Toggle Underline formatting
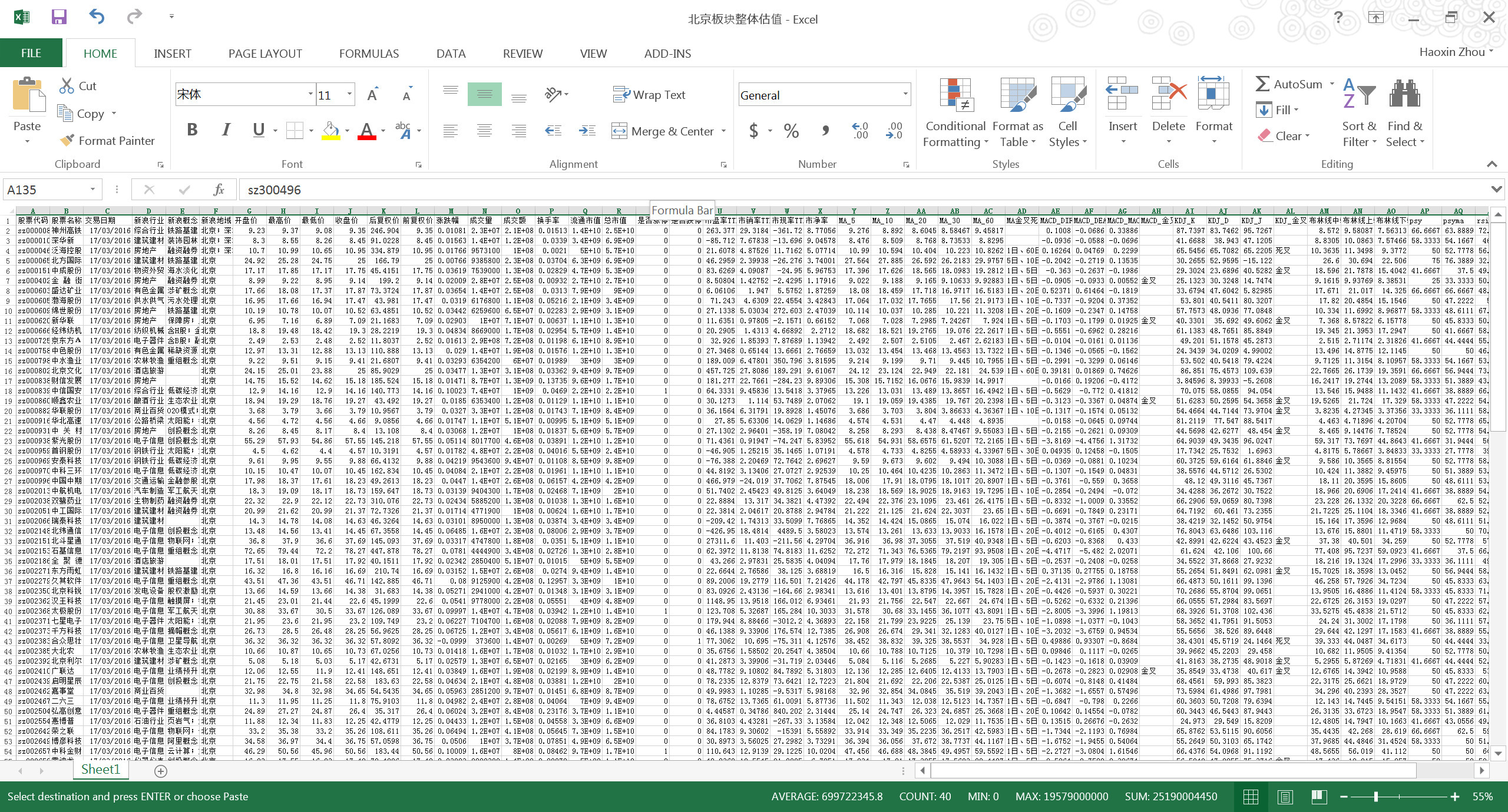This screenshot has height=812, width=1508. [x=258, y=130]
